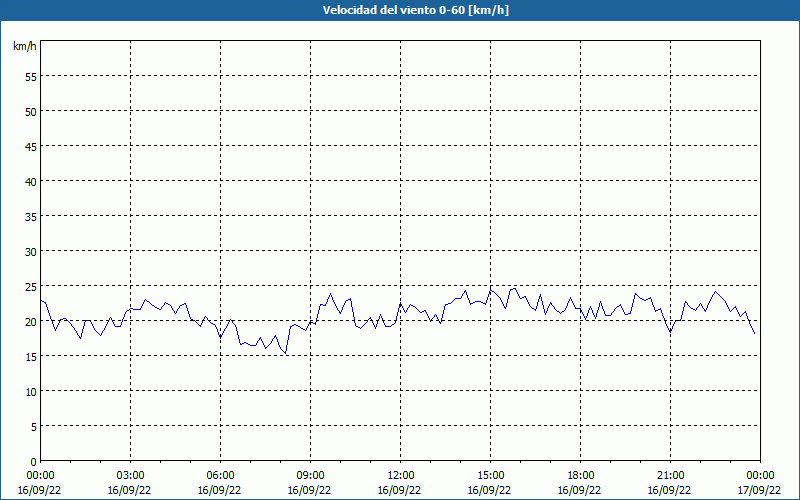Click the y-axis value 40

pyautogui.click(x=31, y=182)
